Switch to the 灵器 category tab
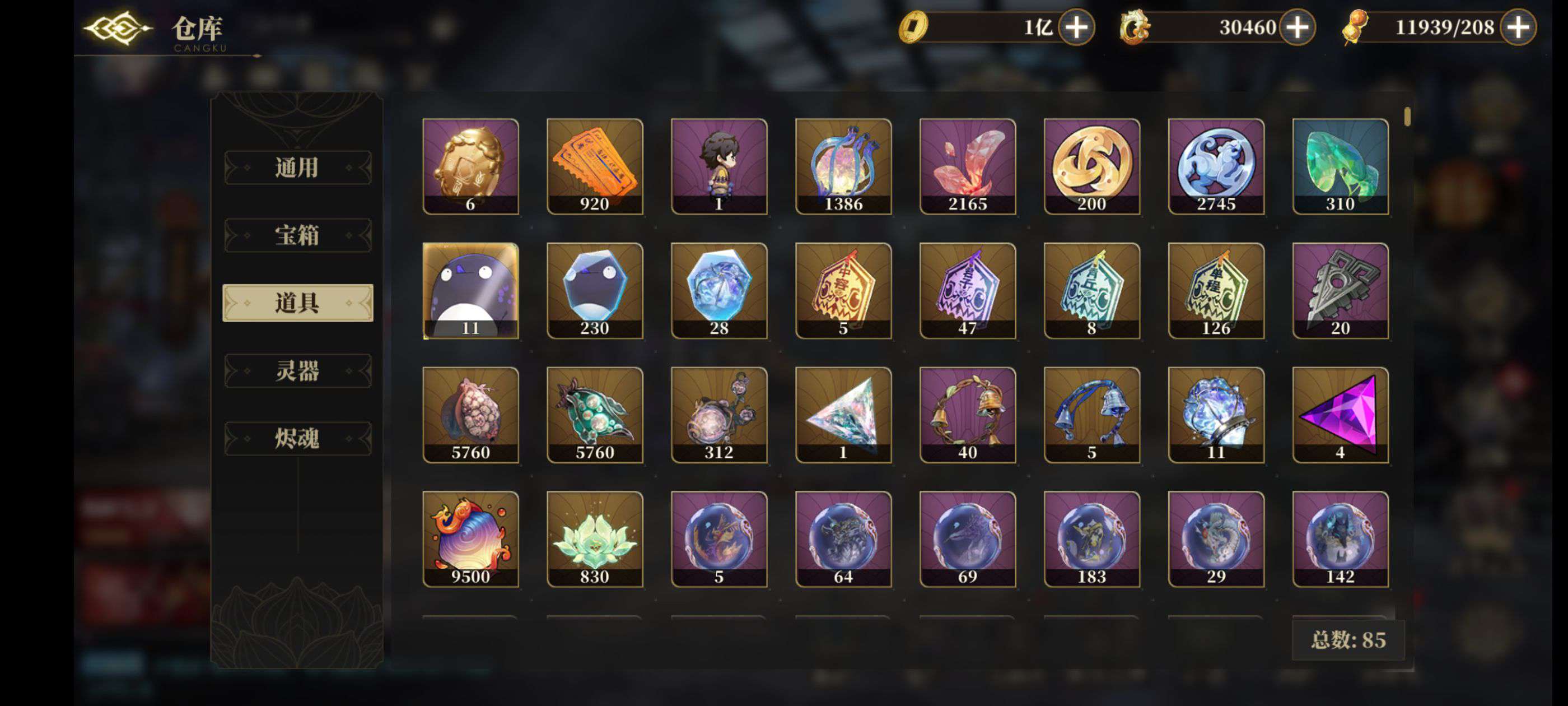This screenshot has width=1568, height=706. (x=298, y=370)
